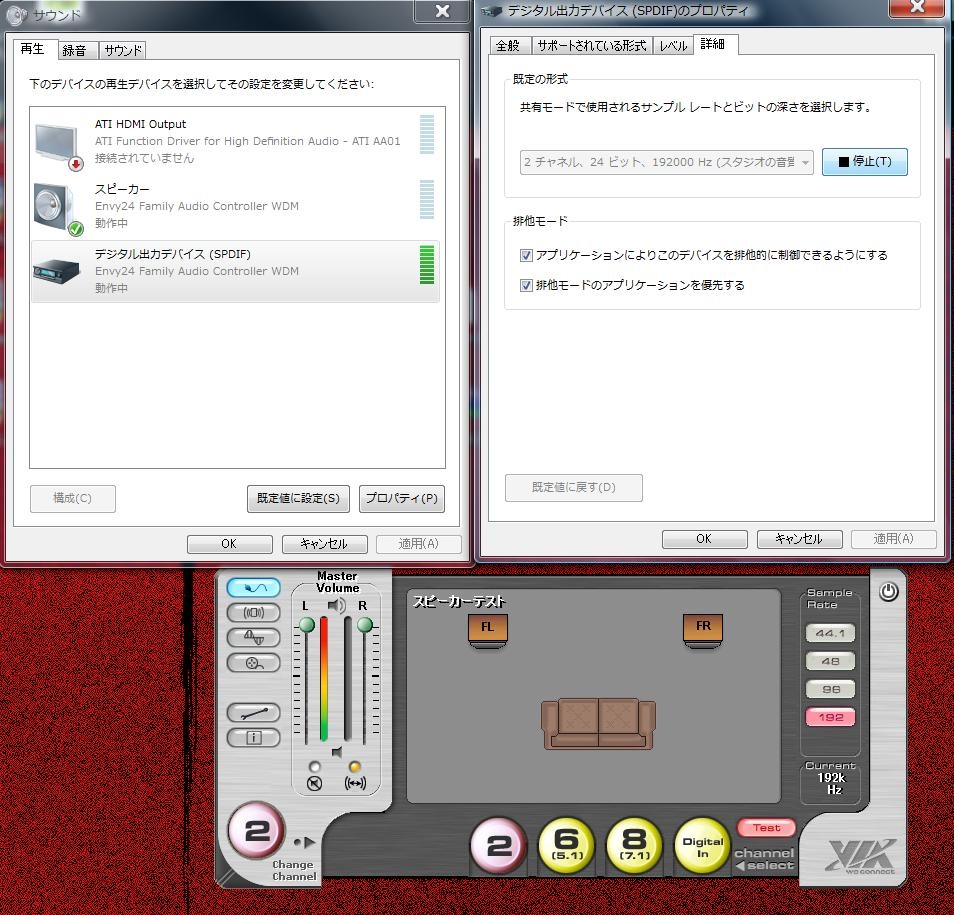Click 既定値に設定(S) button

pyautogui.click(x=298, y=499)
